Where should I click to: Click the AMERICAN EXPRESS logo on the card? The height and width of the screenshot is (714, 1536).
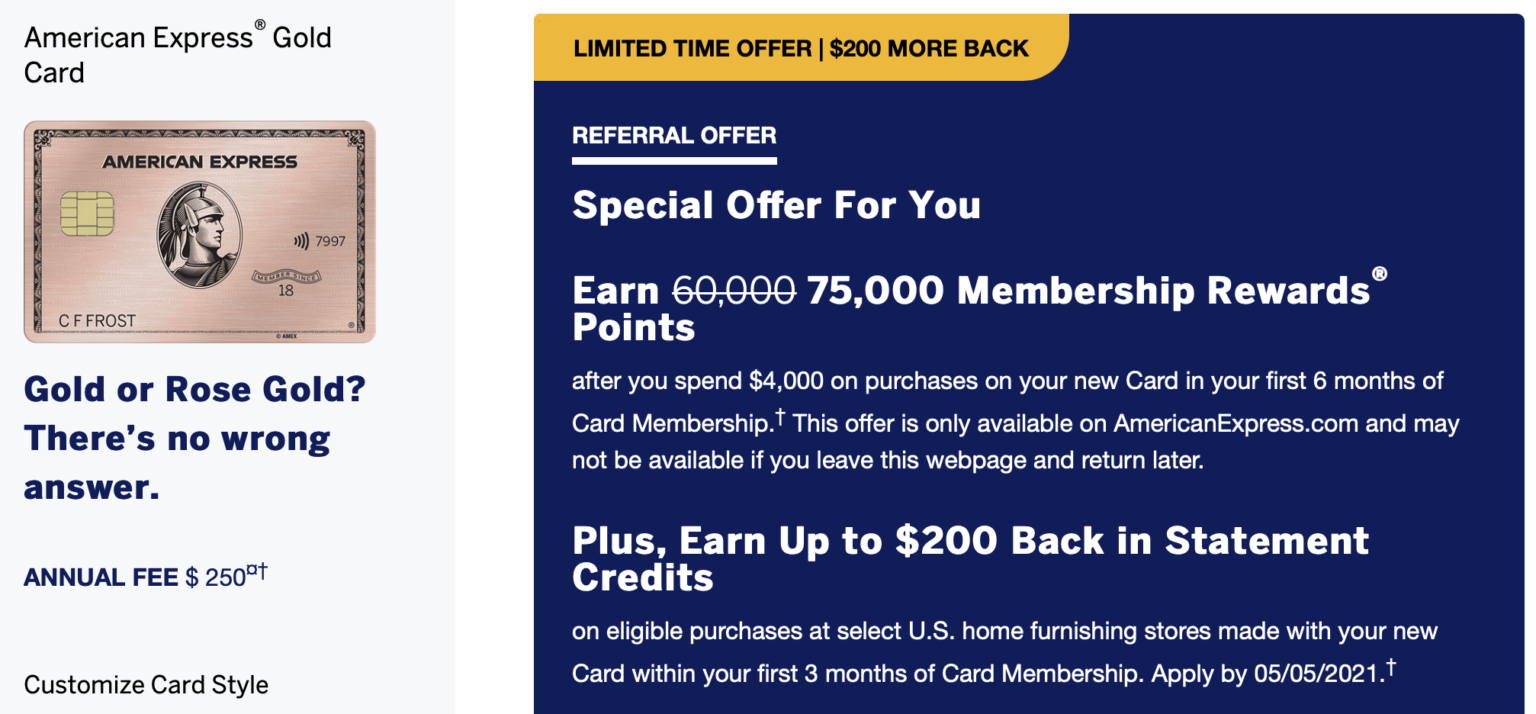point(199,162)
